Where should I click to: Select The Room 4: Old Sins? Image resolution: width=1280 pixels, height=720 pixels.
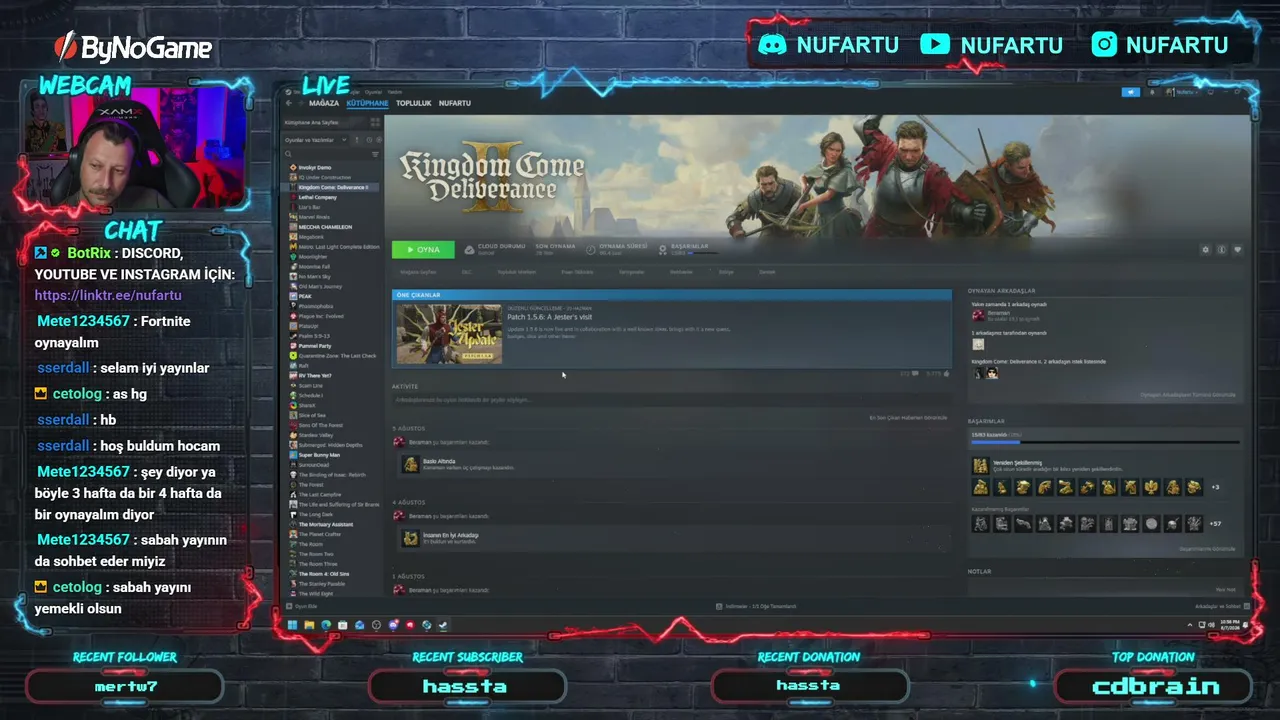click(x=324, y=574)
